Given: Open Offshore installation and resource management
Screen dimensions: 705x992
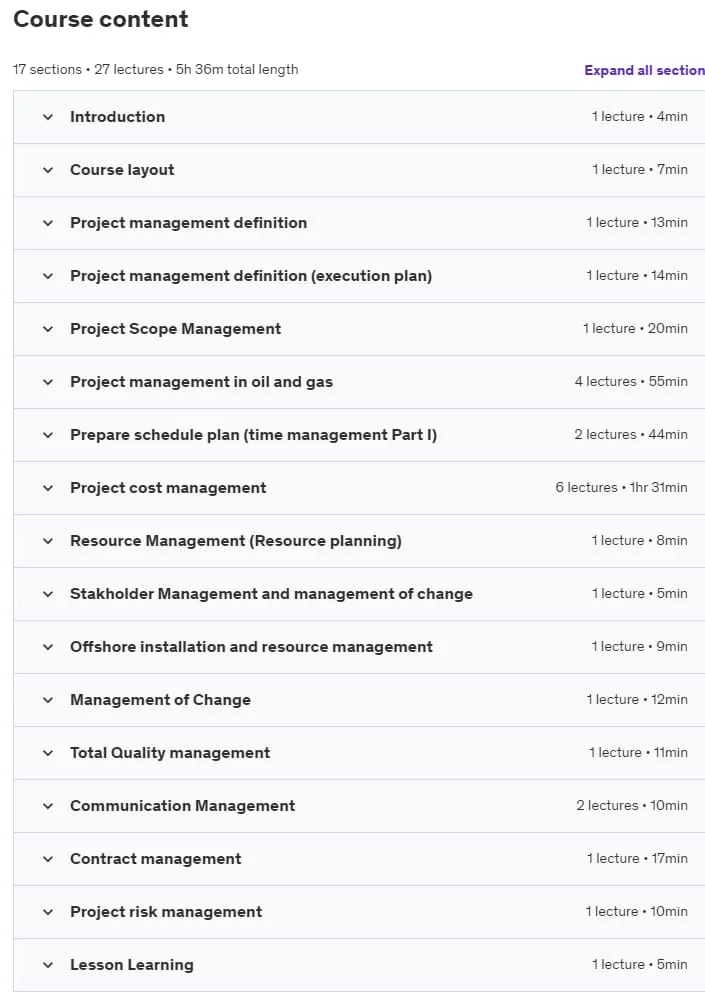Looking at the screenshot, I should pos(251,647).
